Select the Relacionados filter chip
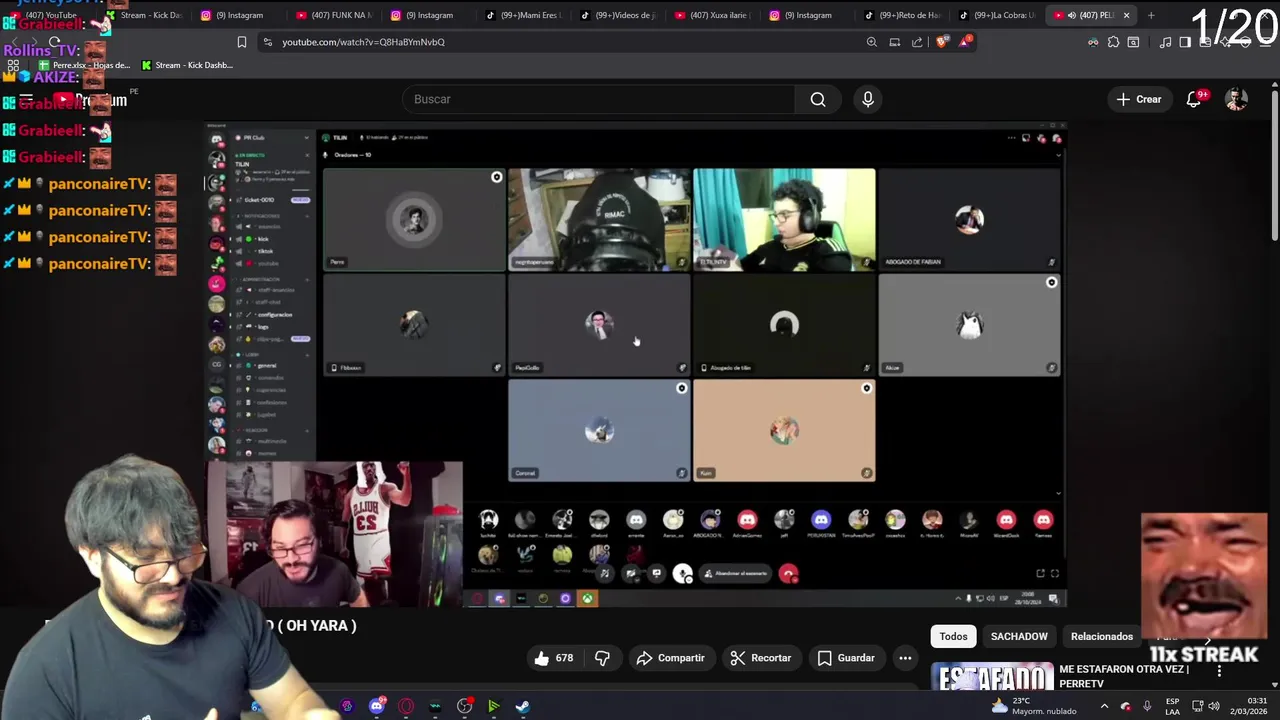This screenshot has width=1280, height=720. (1102, 636)
